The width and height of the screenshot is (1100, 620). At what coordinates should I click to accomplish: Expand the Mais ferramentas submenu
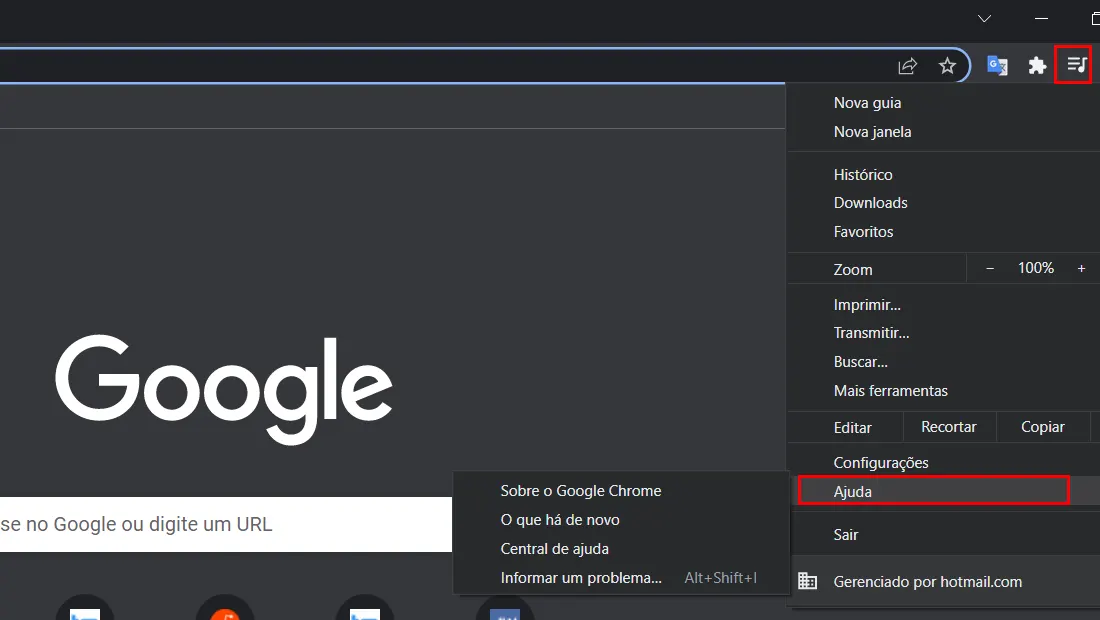[944, 391]
